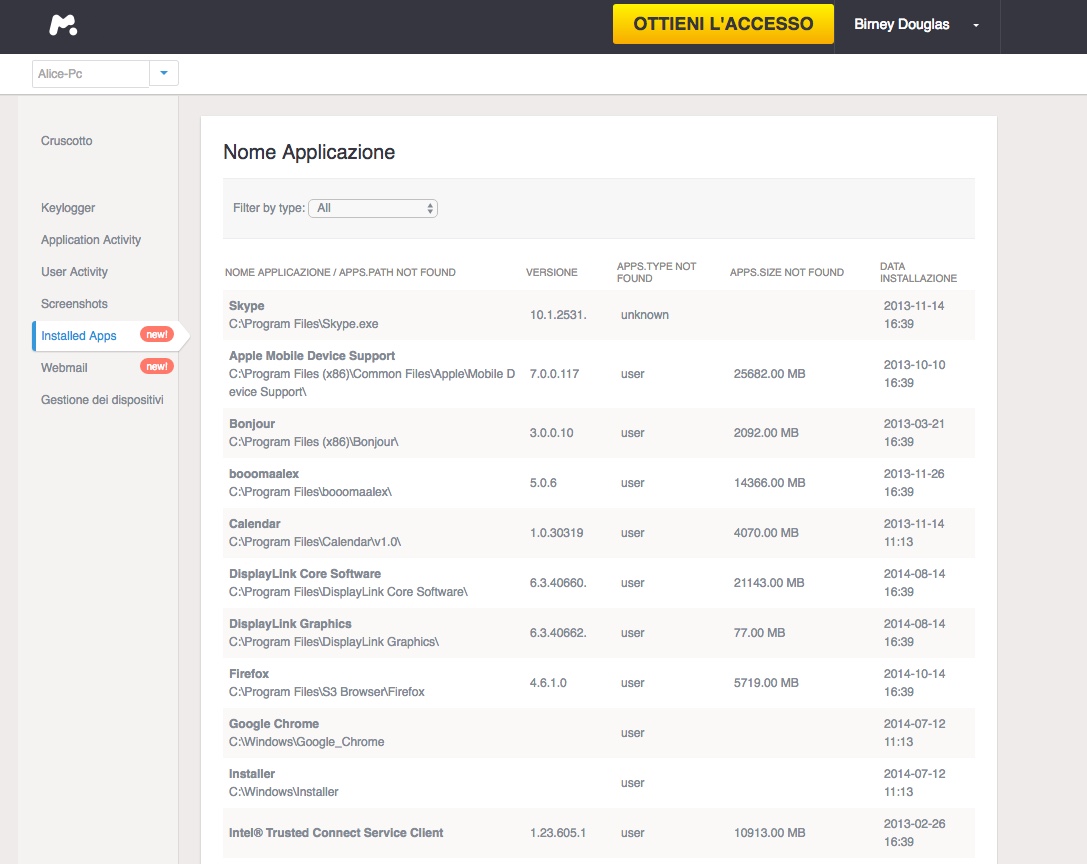Sort by the VERSIONE column header
1087x864 pixels.
pos(552,272)
